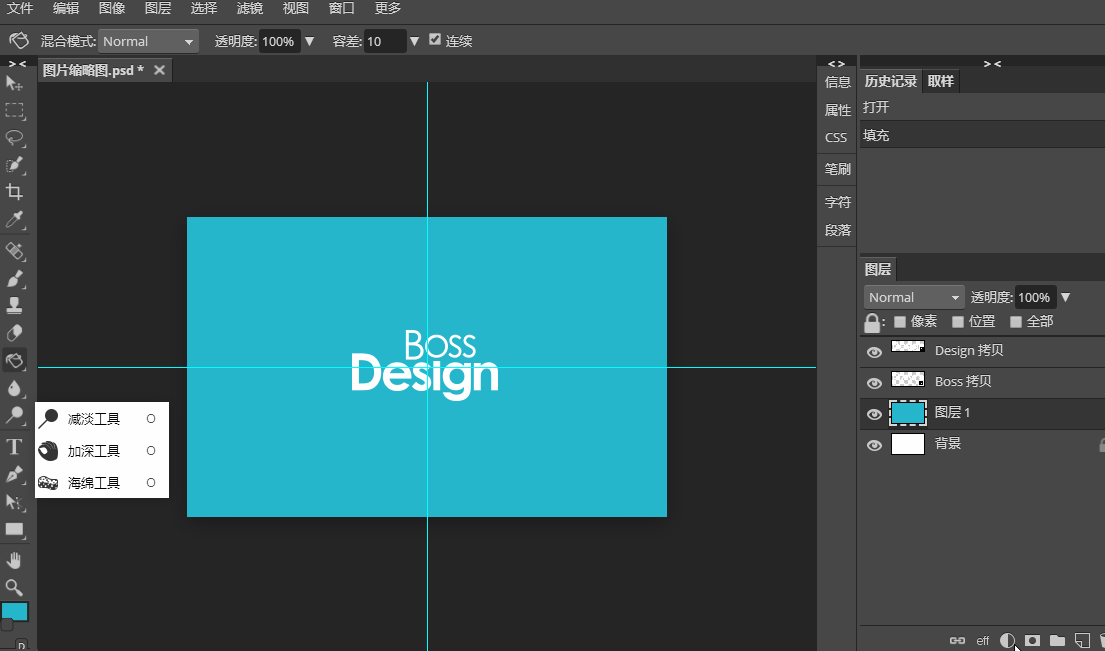
Task: Toggle the 连续 checkbox in the options bar
Action: 435,40
